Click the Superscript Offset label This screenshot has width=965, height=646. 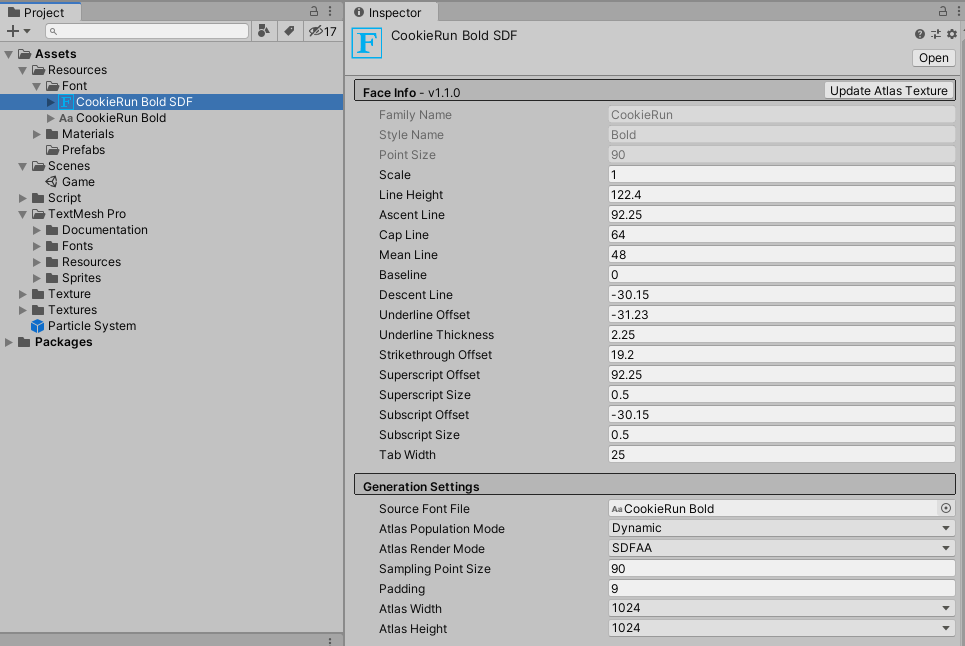(x=429, y=375)
